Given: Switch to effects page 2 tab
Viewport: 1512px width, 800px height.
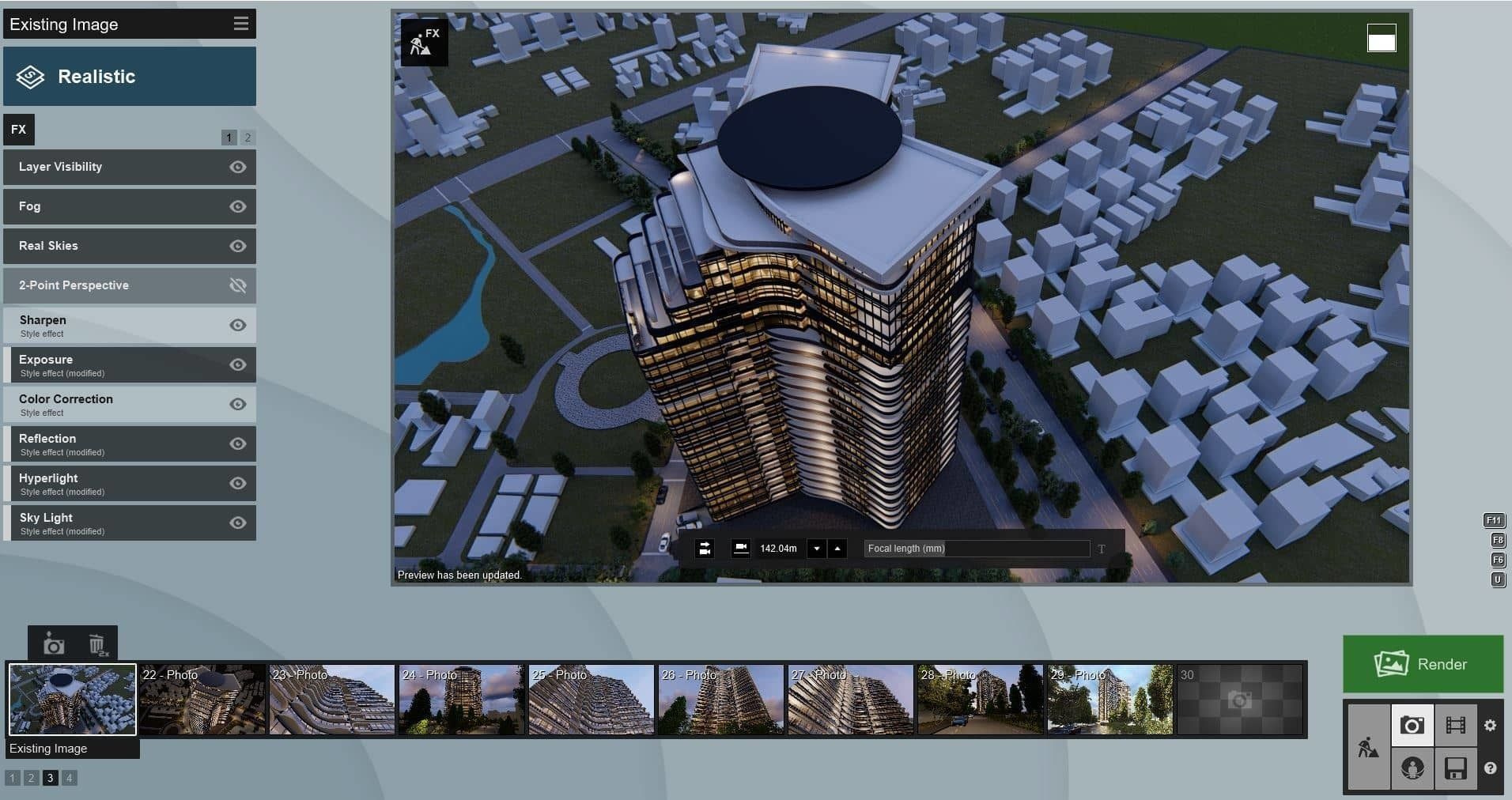Looking at the screenshot, I should pyautogui.click(x=248, y=138).
